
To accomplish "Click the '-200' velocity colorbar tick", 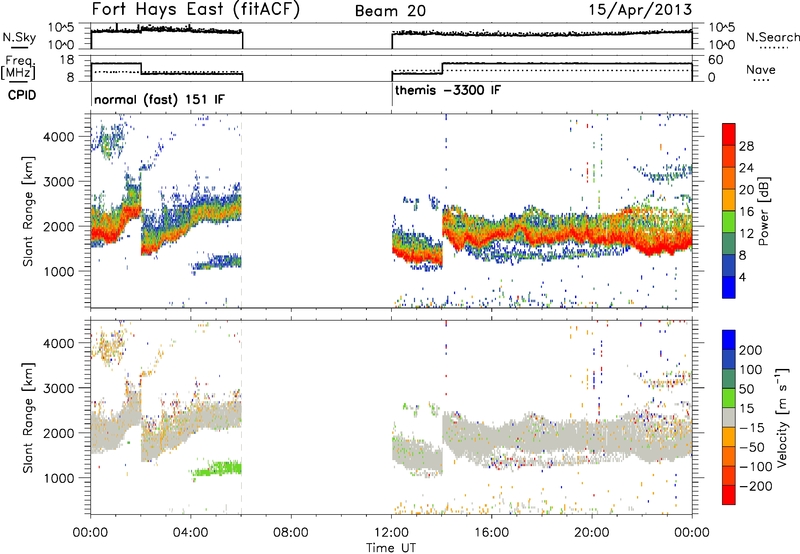I will (755, 486).
